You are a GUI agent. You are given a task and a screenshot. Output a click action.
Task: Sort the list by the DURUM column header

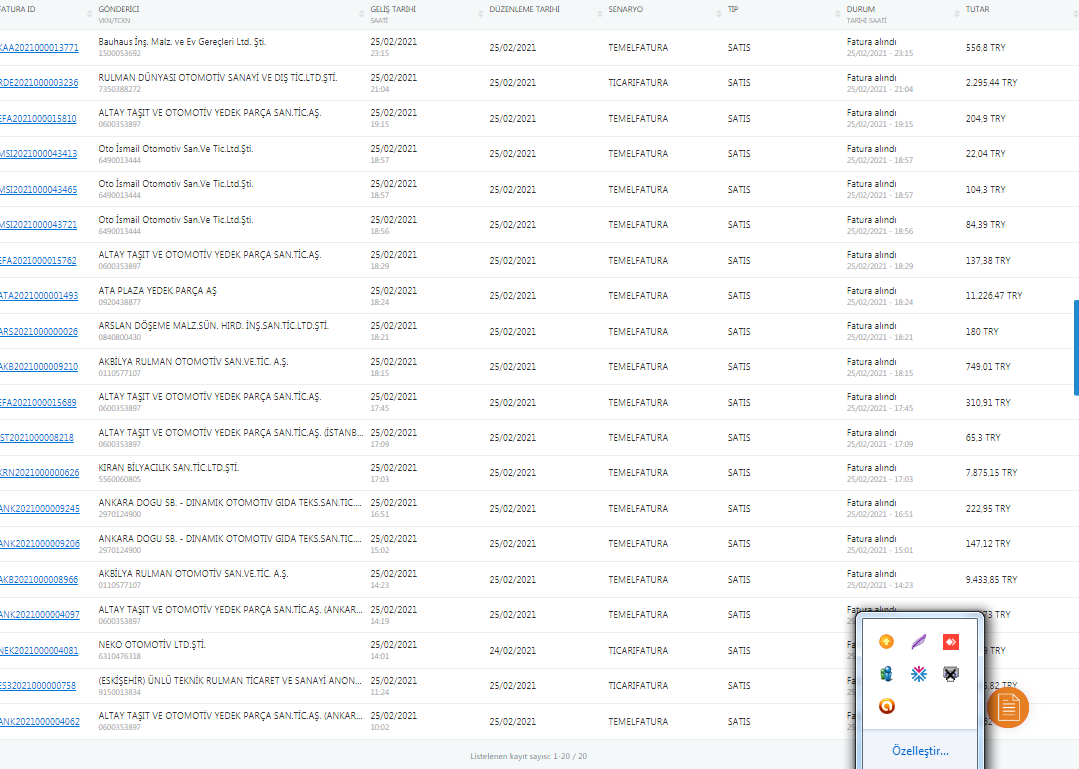pos(861,9)
